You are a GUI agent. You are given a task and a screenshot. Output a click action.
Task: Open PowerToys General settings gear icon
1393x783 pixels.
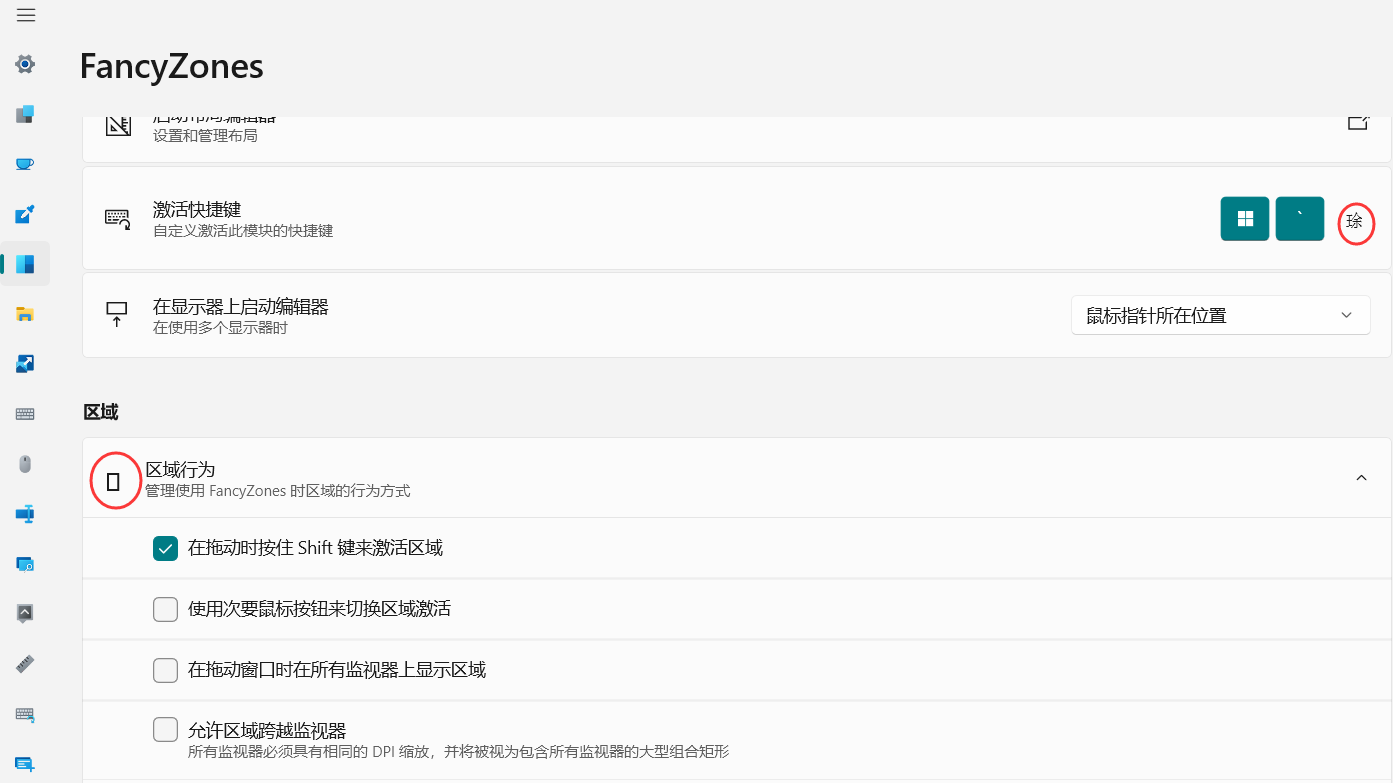click(x=24, y=64)
